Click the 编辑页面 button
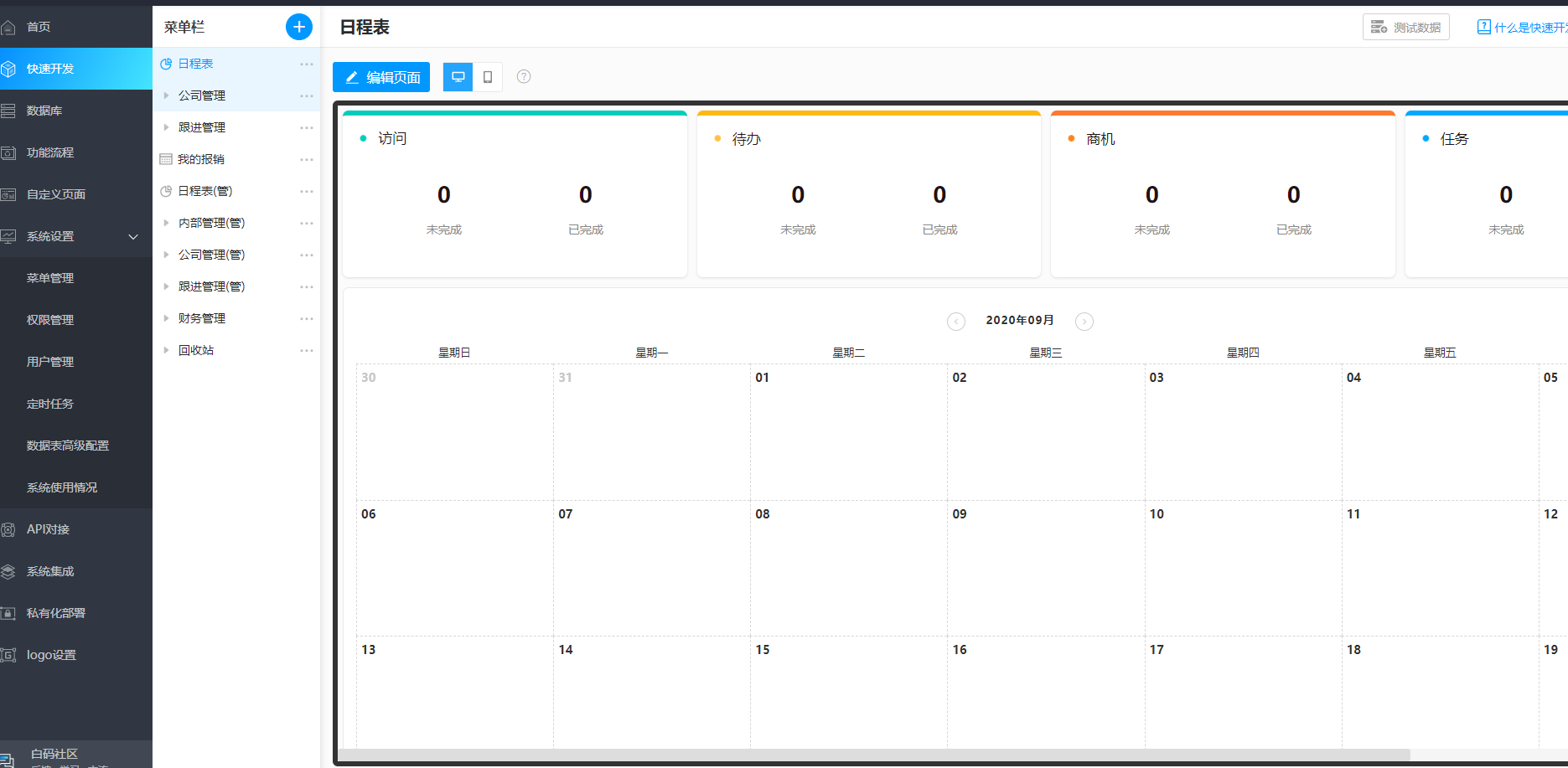This screenshot has width=1568, height=768. (381, 77)
